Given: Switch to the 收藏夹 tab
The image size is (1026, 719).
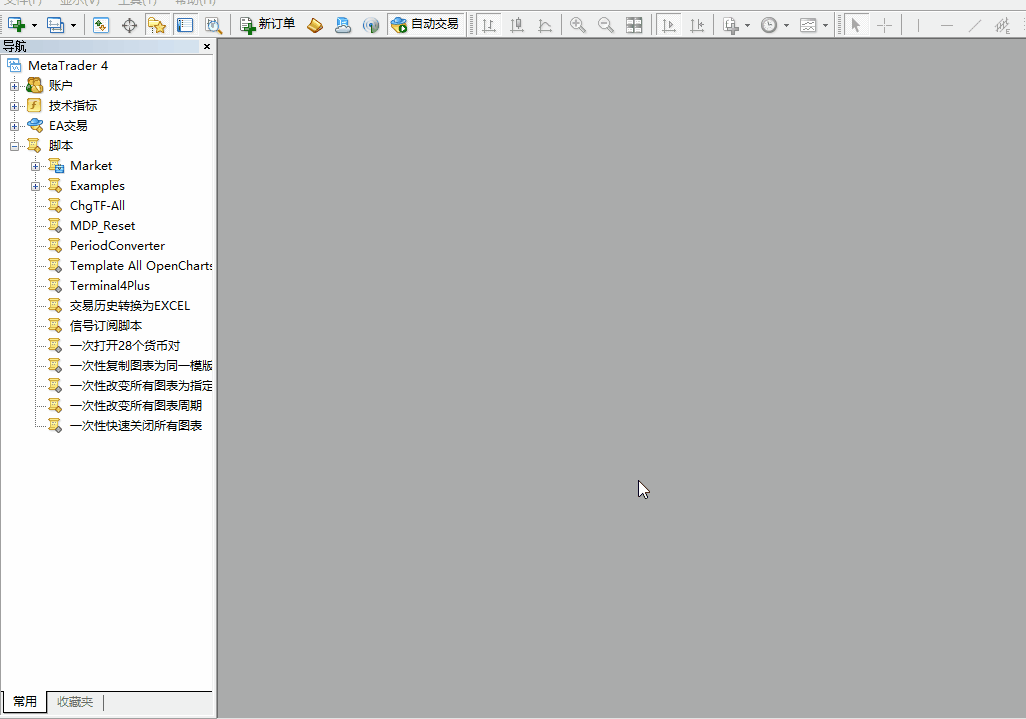Looking at the screenshot, I should click(x=75, y=702).
